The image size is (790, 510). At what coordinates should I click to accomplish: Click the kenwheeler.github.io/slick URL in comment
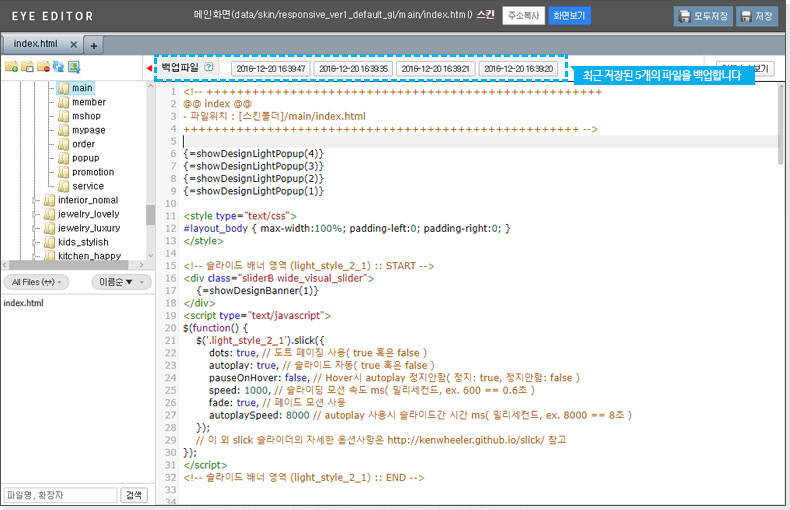point(466,440)
